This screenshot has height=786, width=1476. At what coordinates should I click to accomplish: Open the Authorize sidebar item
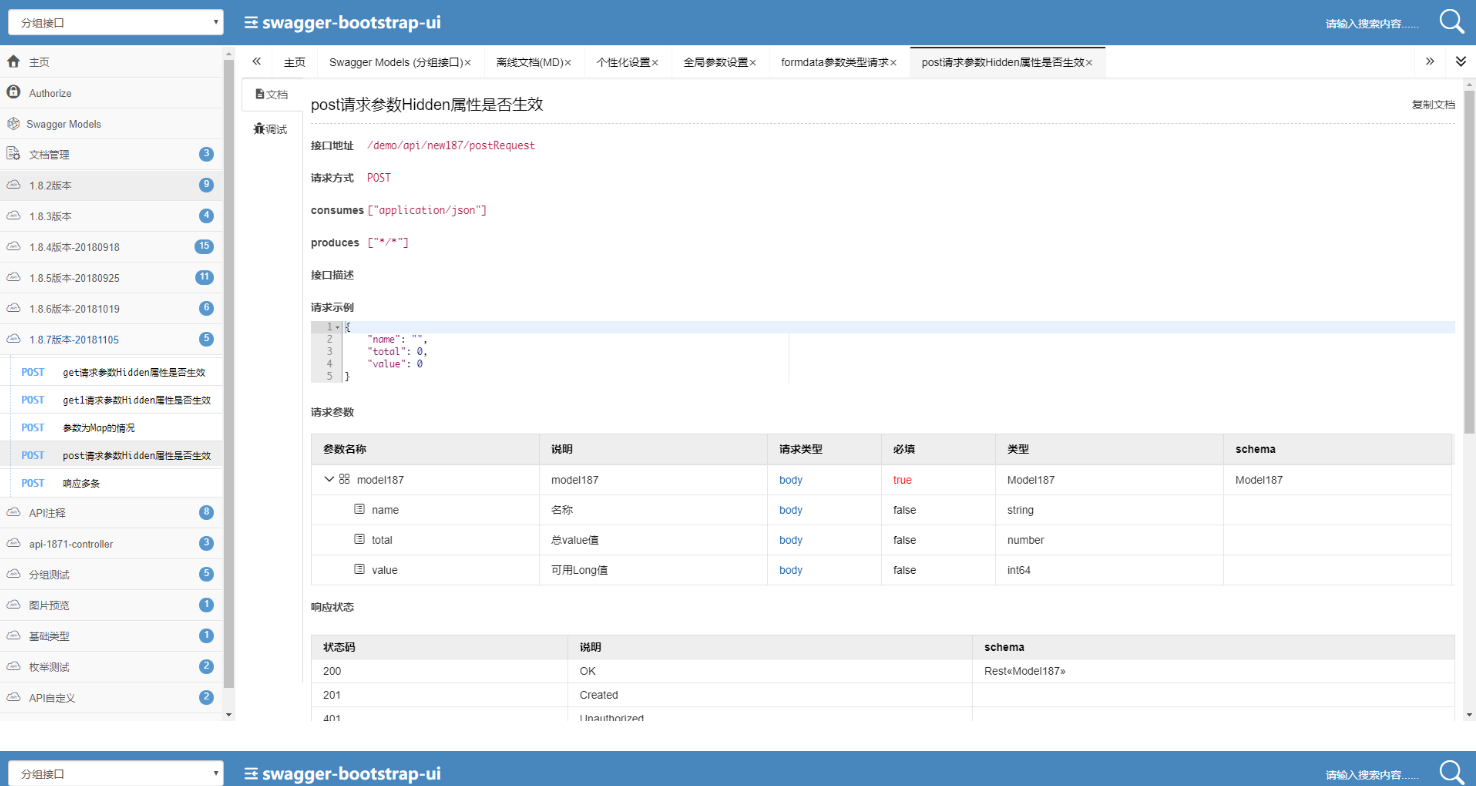[x=111, y=93]
